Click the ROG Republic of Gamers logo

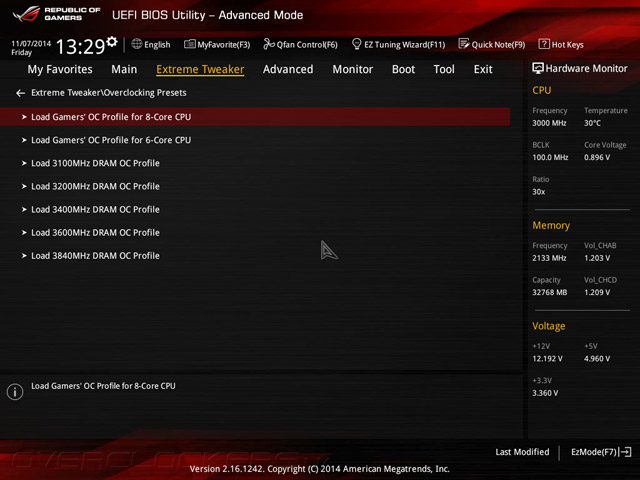pos(56,14)
